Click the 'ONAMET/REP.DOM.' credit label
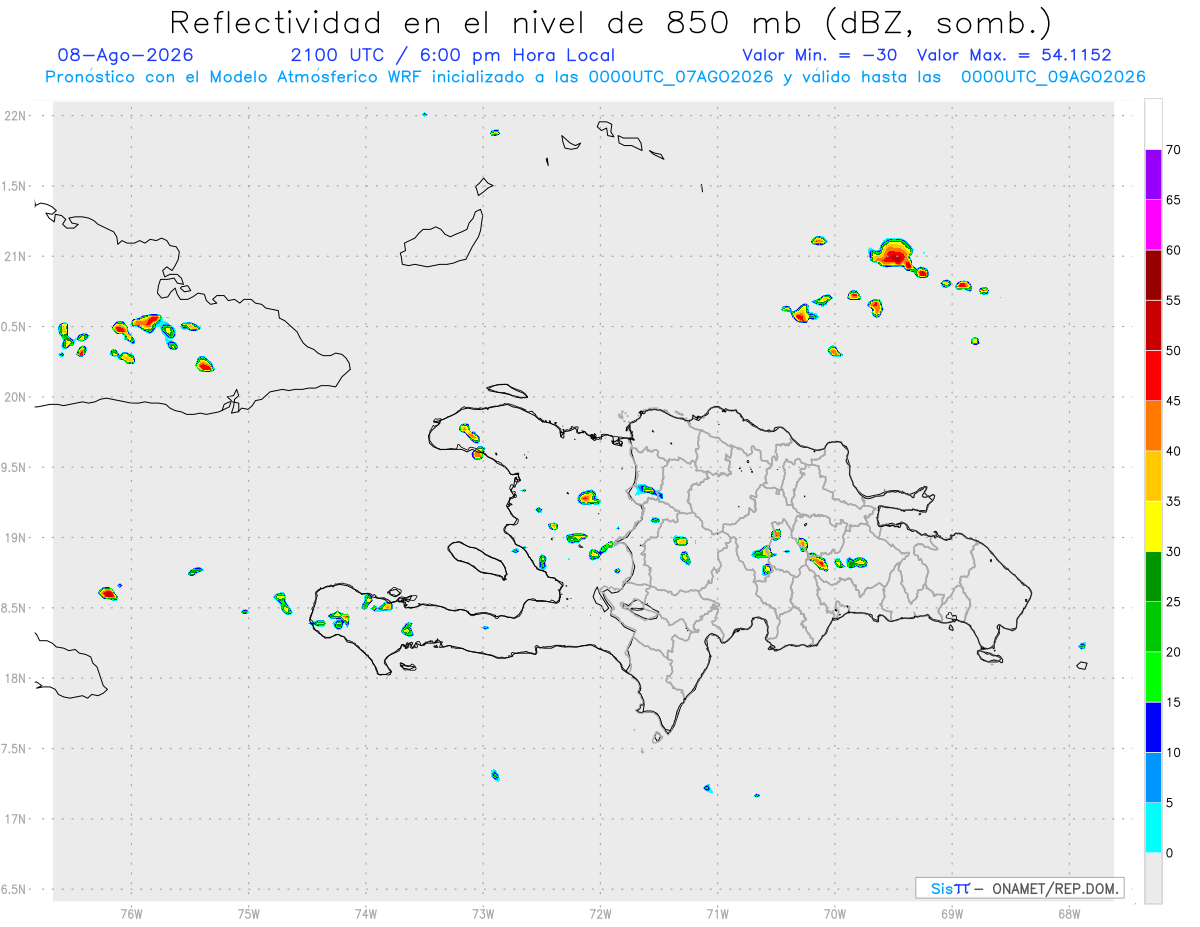Screen dimensions: 1200x927 (1054, 888)
